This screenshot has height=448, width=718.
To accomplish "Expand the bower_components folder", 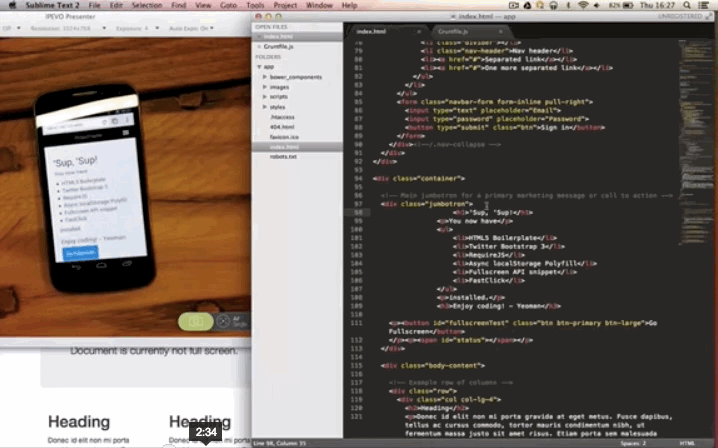I will [265, 77].
